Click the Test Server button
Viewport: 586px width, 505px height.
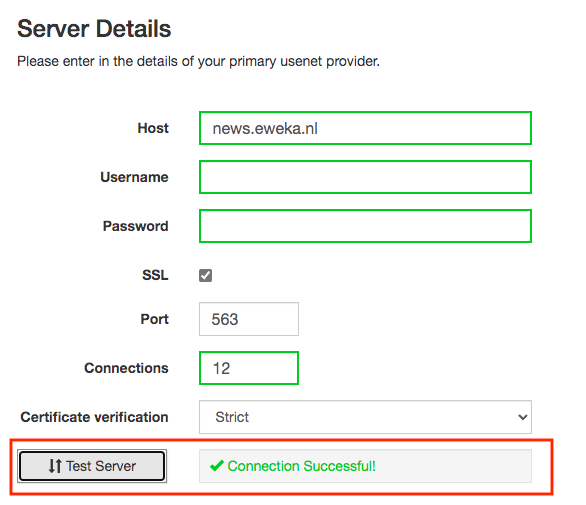pyautogui.click(x=92, y=466)
